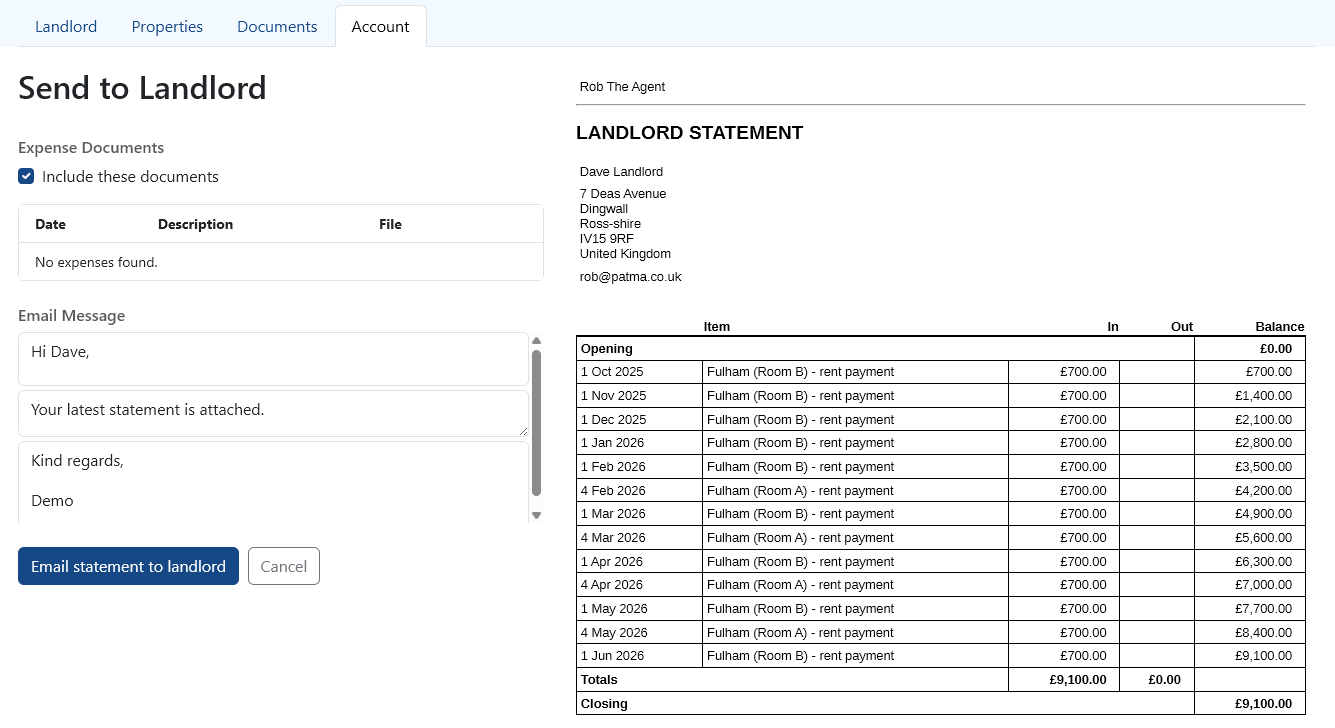Click the 'Hi Dave,' greeting field
Image resolution: width=1335 pixels, height=728 pixels.
[273, 359]
